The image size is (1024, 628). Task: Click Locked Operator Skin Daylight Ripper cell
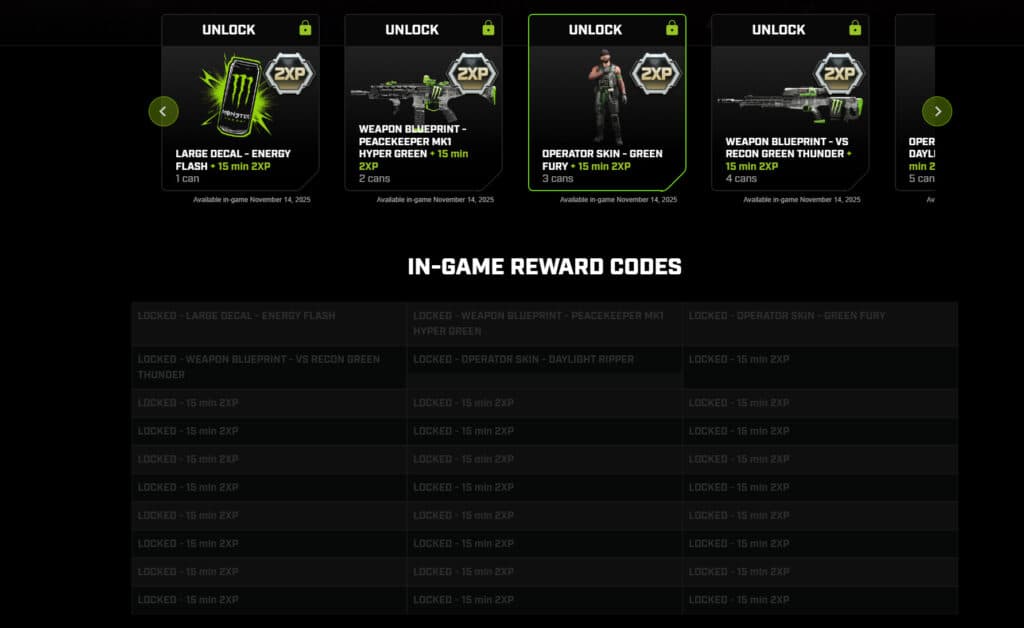coord(545,368)
